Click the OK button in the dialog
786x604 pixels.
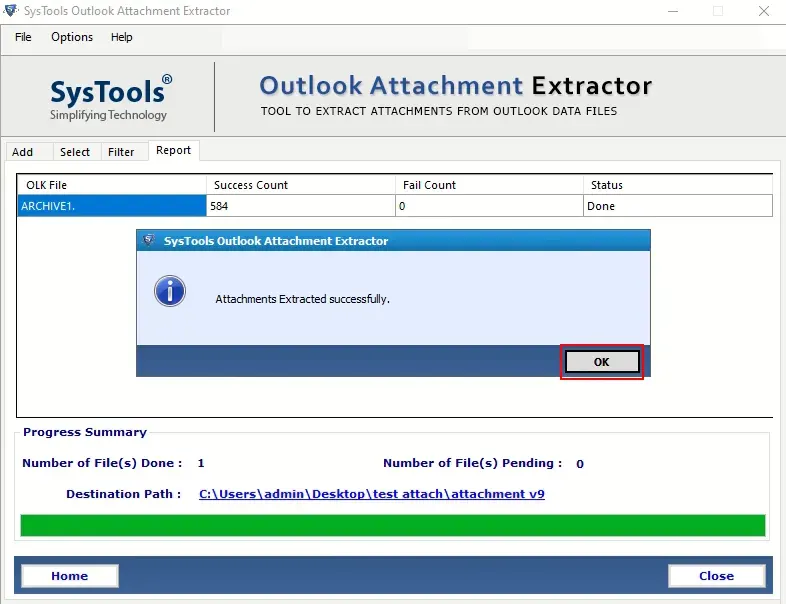pyautogui.click(x=602, y=361)
